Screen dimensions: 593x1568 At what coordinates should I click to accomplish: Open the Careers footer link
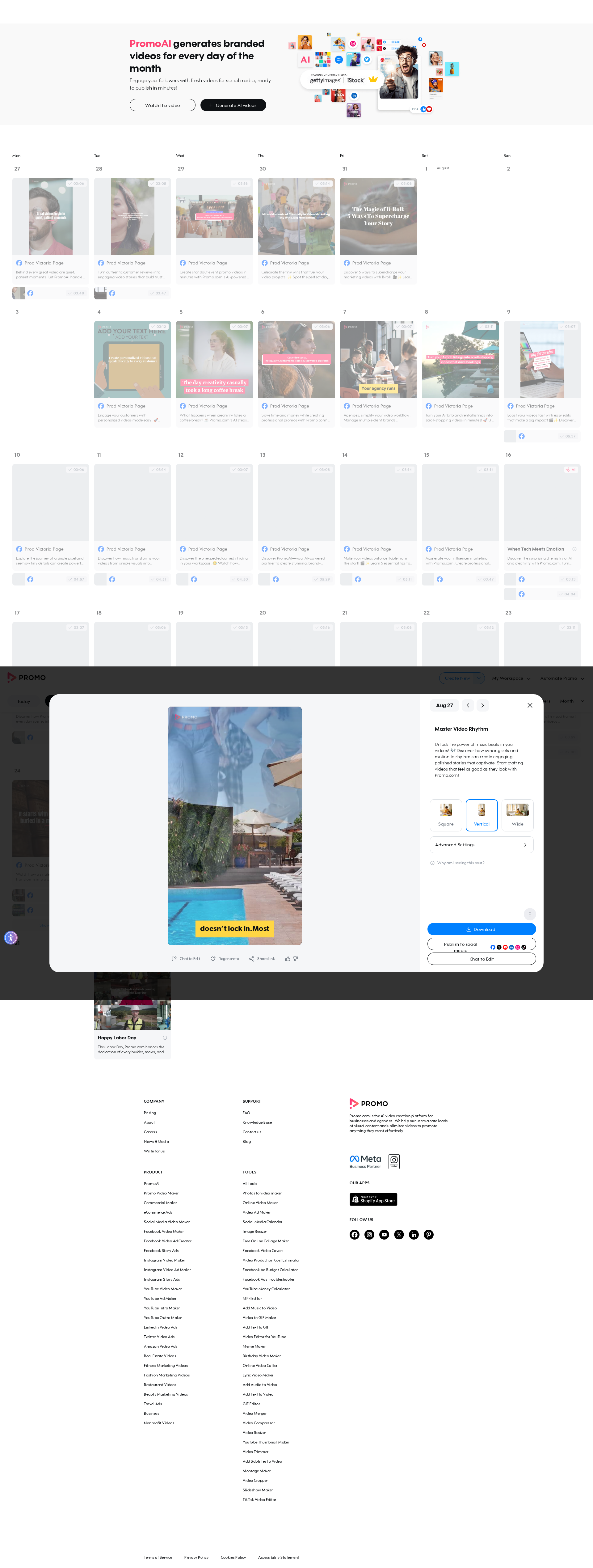tap(150, 1131)
